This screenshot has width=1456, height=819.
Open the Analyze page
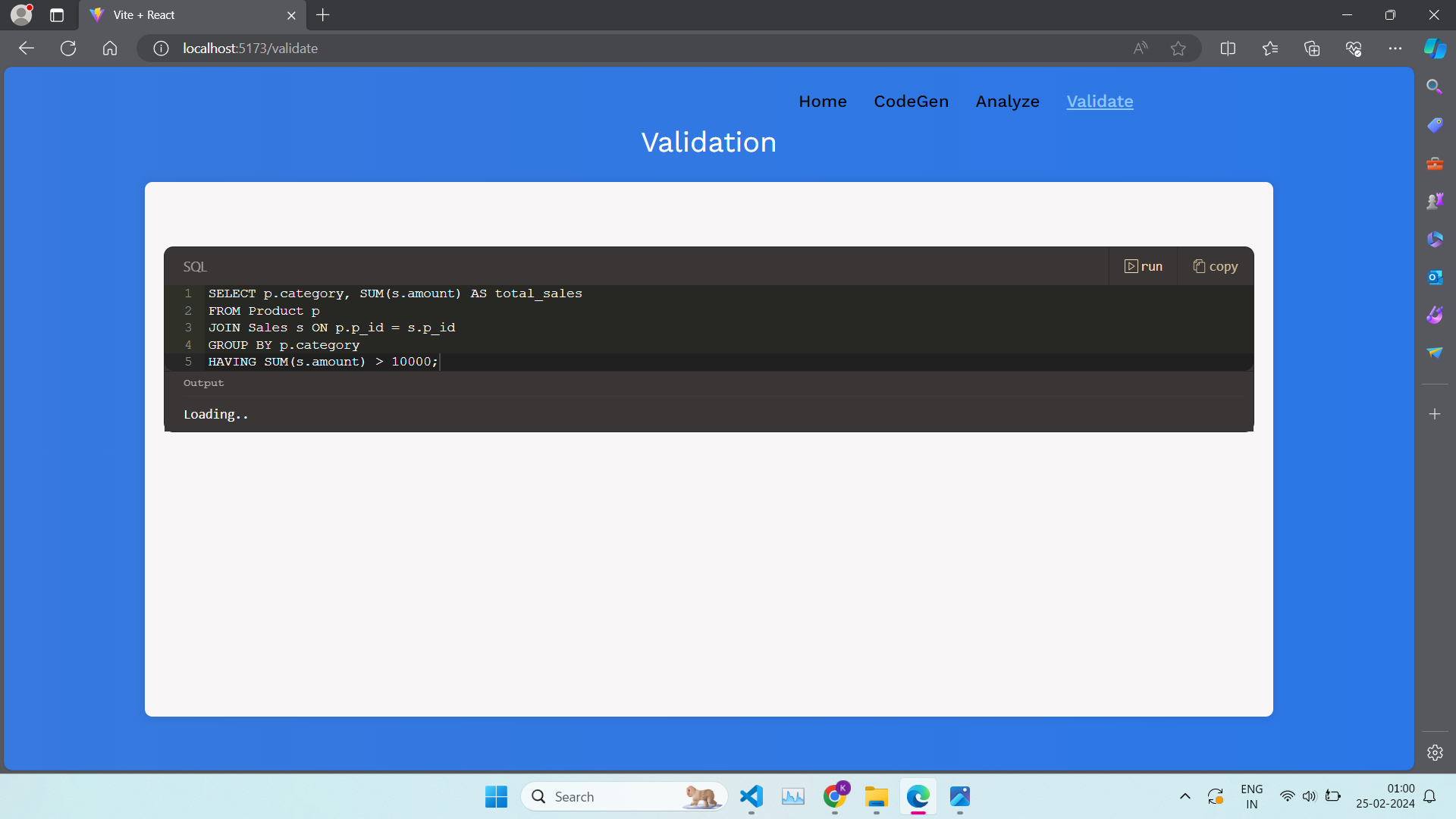[1007, 102]
